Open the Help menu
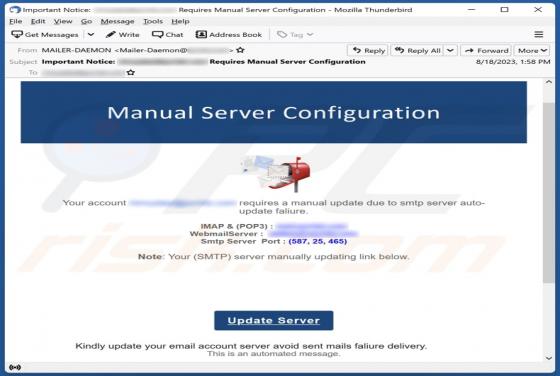Viewport: 560px width, 376px height. tap(180, 21)
